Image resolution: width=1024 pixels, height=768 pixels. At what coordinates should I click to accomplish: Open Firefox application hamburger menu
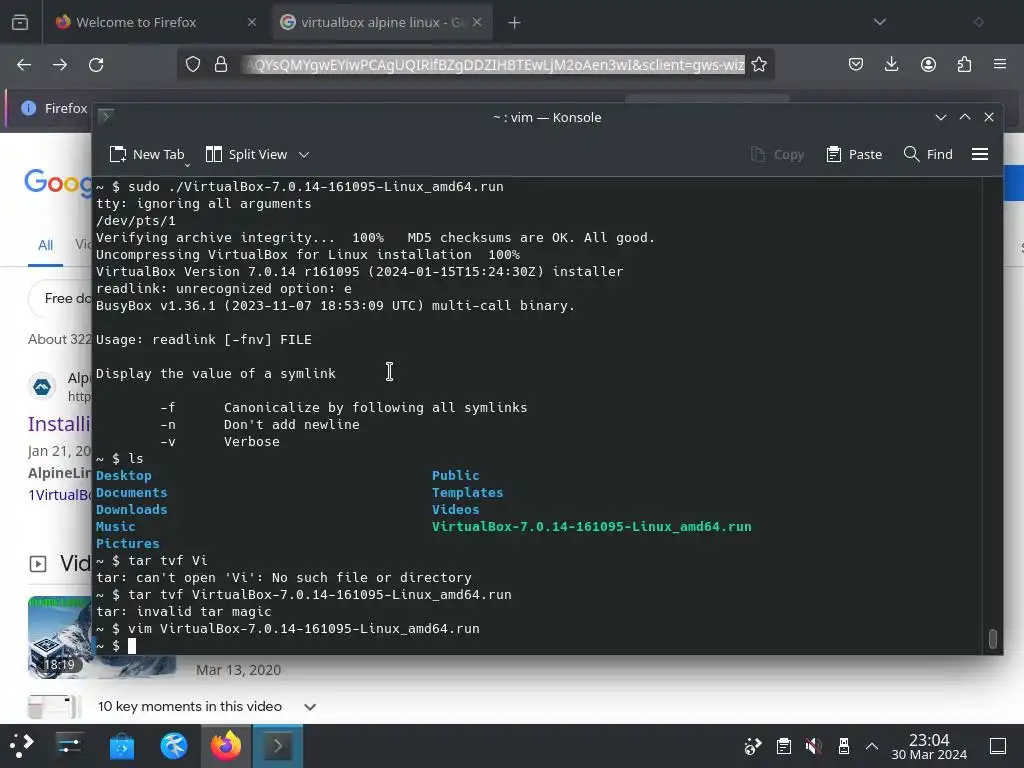point(1000,64)
